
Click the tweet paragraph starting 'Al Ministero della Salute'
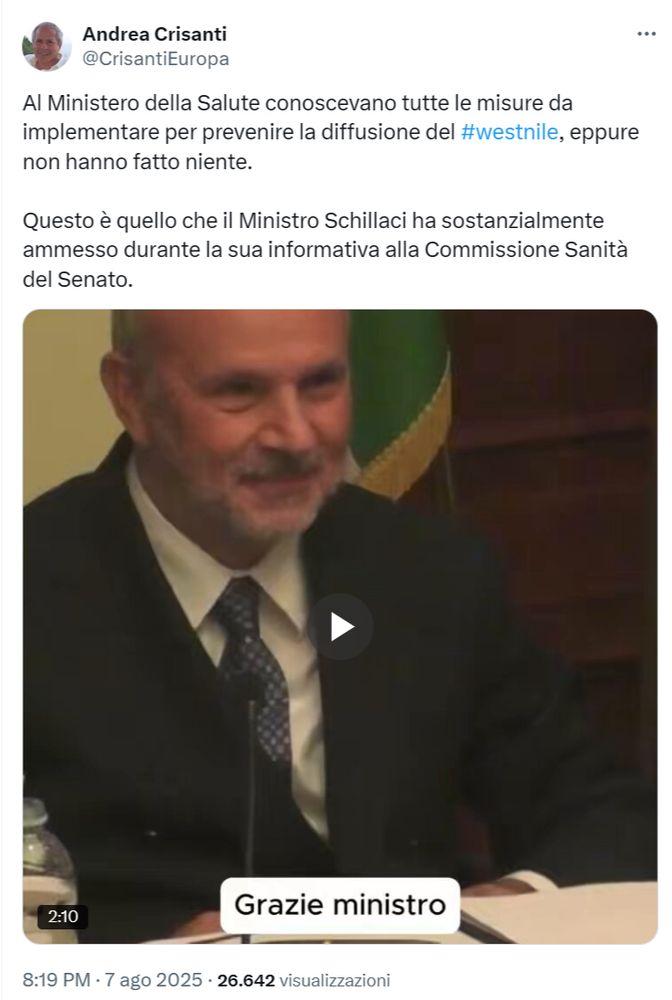pyautogui.click(x=331, y=132)
